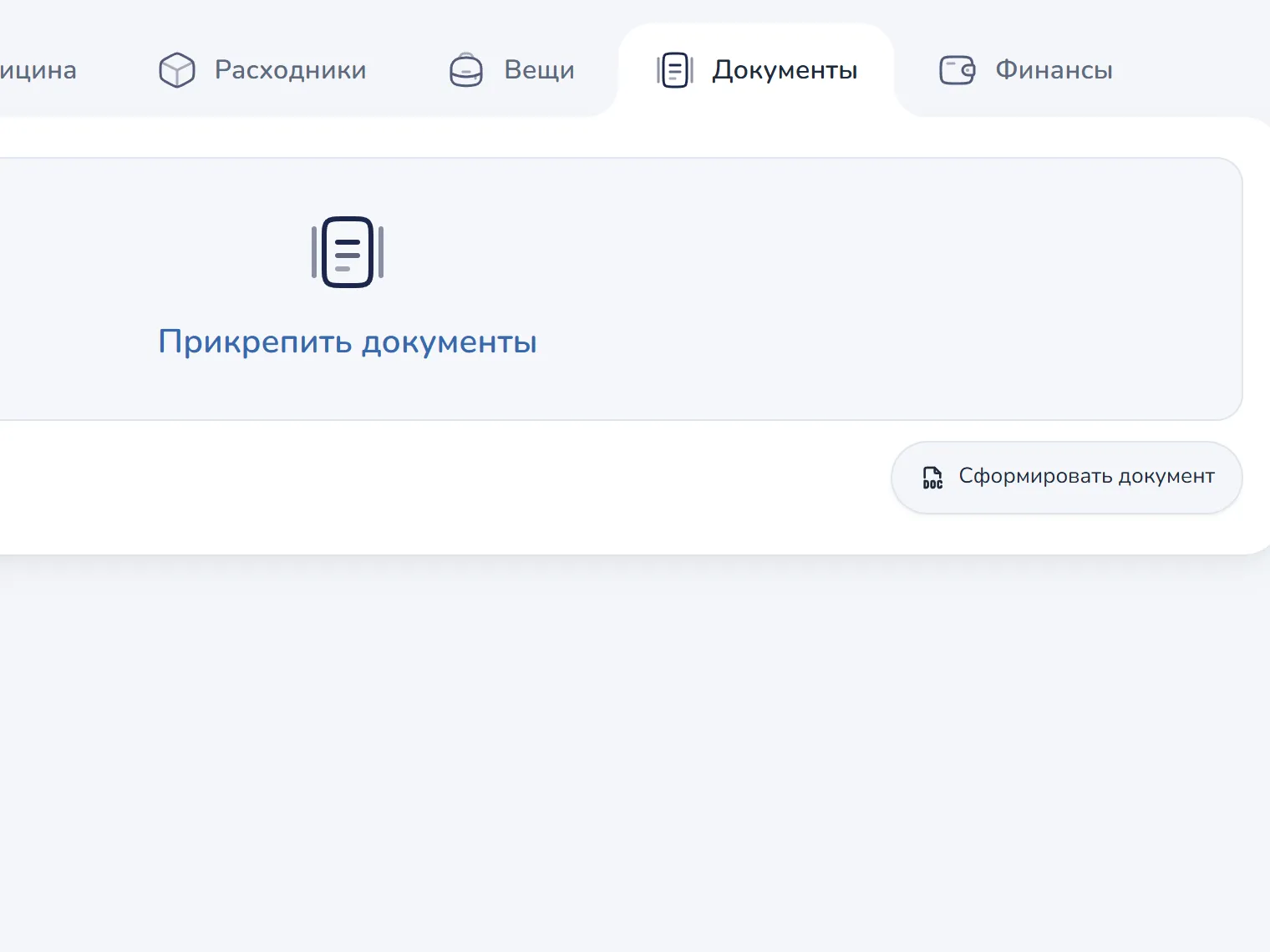This screenshot has width=1270, height=952.
Task: Click the DOC file icon in the button
Action: 932,478
